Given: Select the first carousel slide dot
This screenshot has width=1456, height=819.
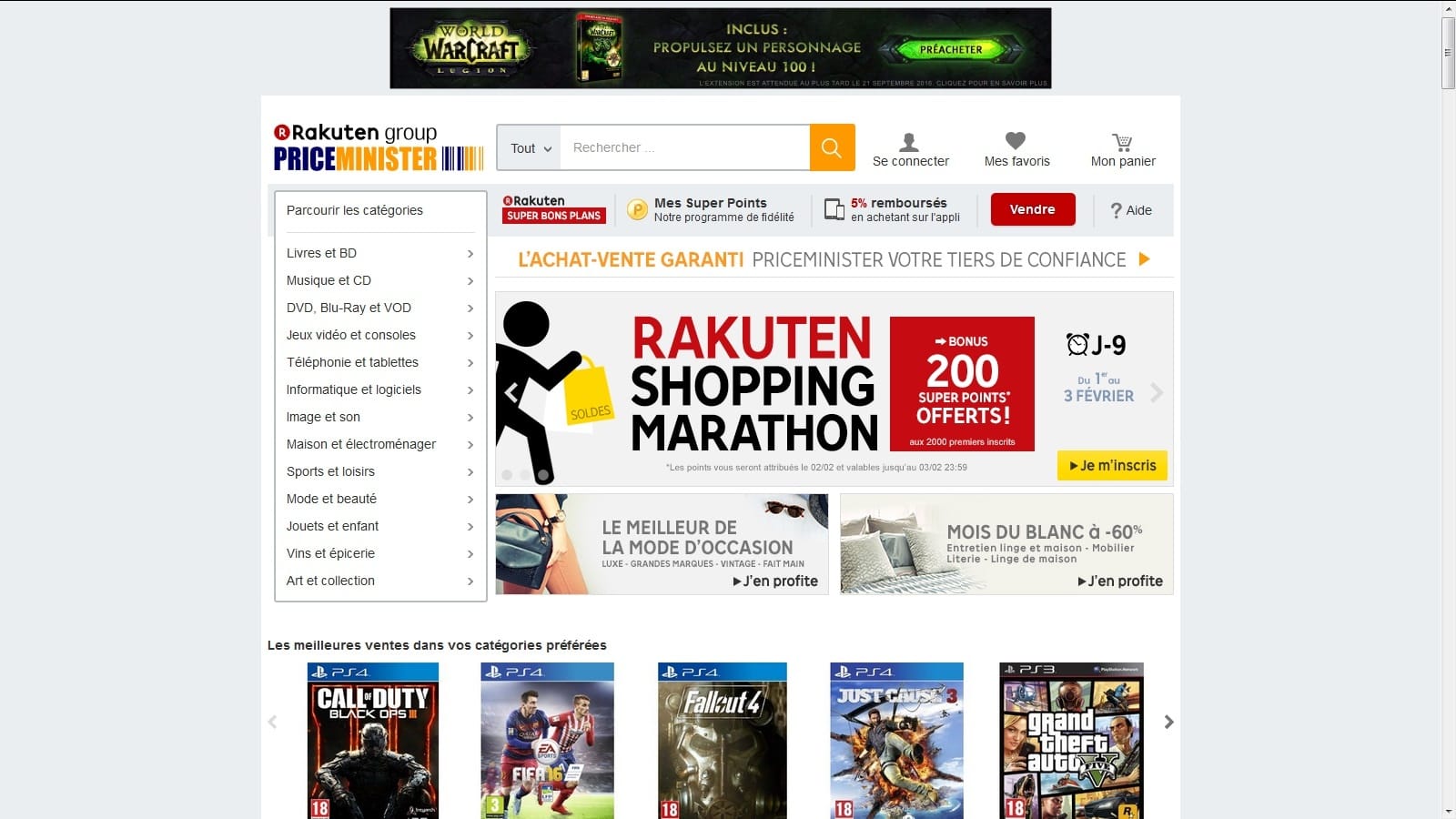Looking at the screenshot, I should [x=507, y=475].
